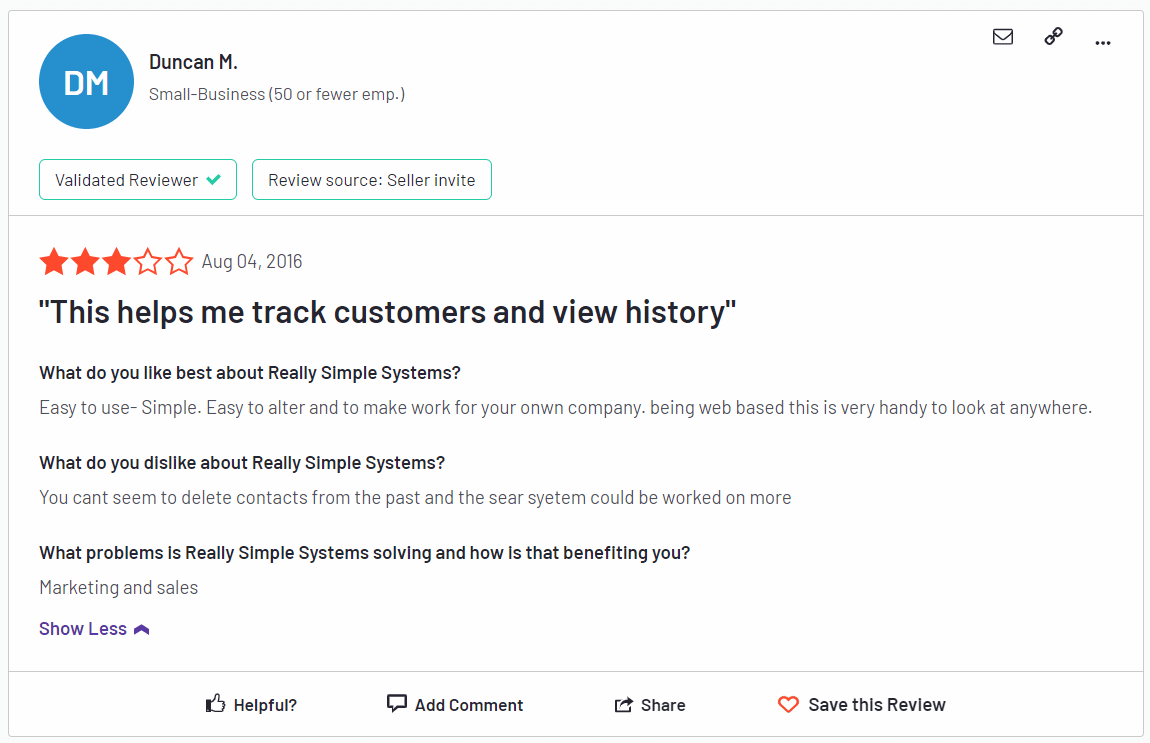Viewport: 1150px width, 743px height.
Task: Click 'What do you like best' heading
Action: 249,373
